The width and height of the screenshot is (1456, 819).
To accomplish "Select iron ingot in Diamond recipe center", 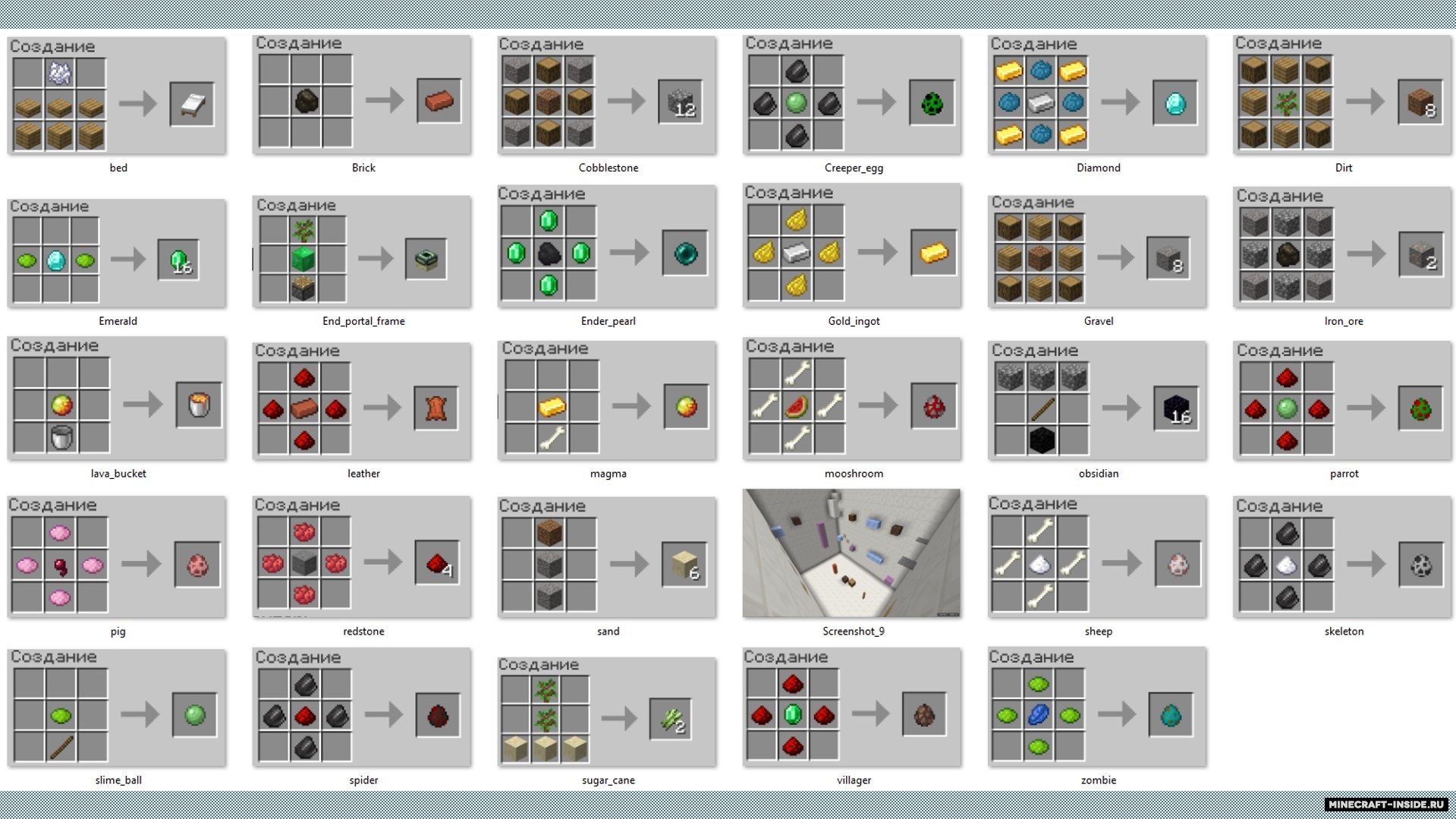I will click(x=1041, y=102).
